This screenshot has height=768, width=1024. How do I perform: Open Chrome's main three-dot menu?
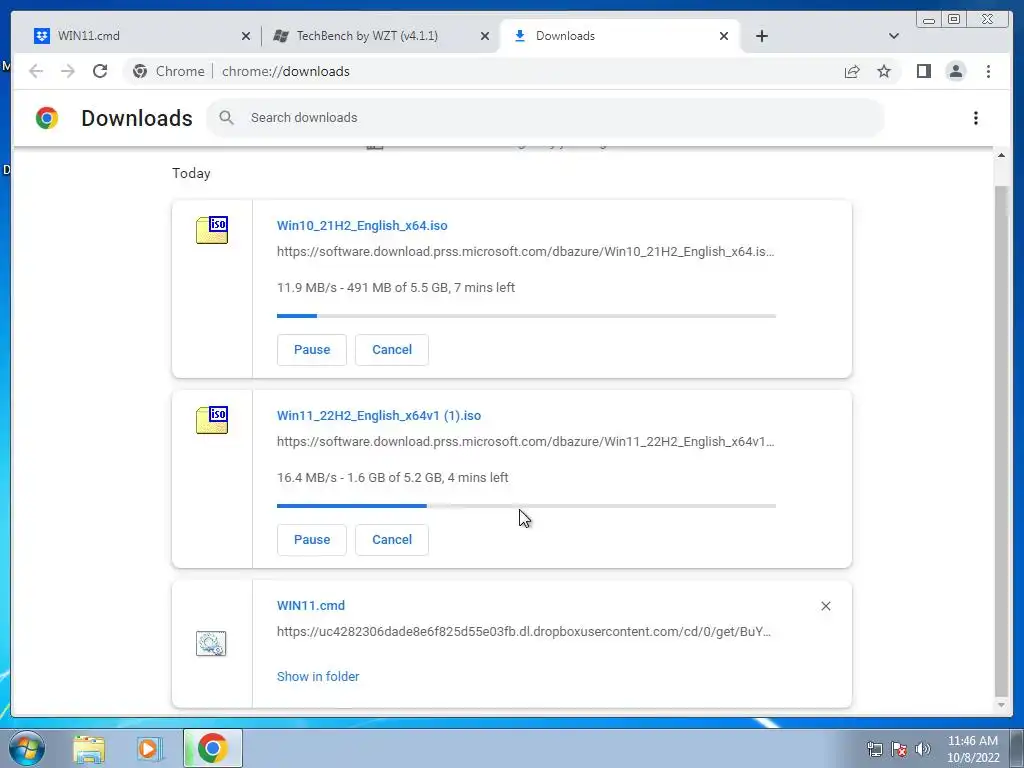(x=988, y=71)
